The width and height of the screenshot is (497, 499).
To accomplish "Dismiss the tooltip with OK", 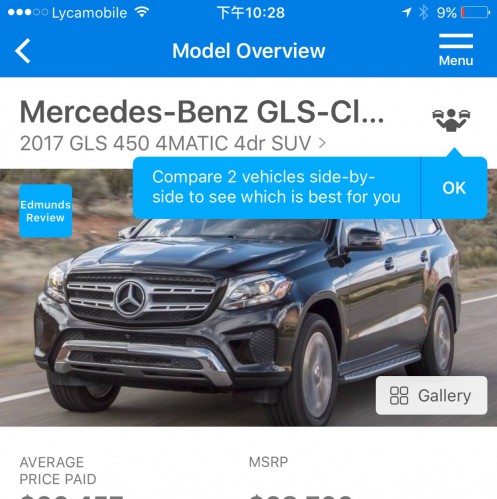I will pos(454,188).
